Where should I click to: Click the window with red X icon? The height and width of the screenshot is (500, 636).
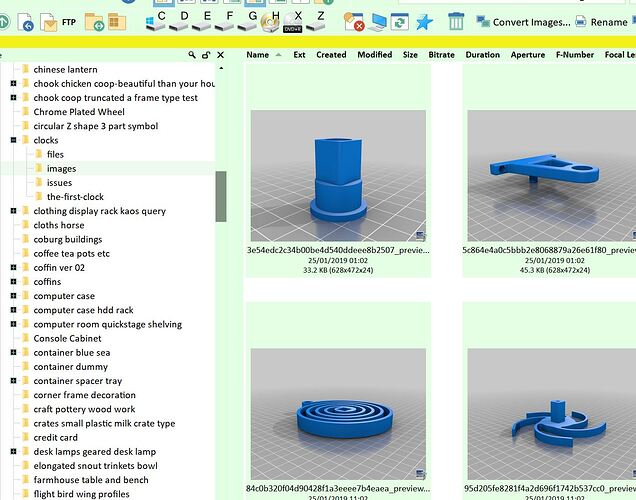click(x=354, y=22)
